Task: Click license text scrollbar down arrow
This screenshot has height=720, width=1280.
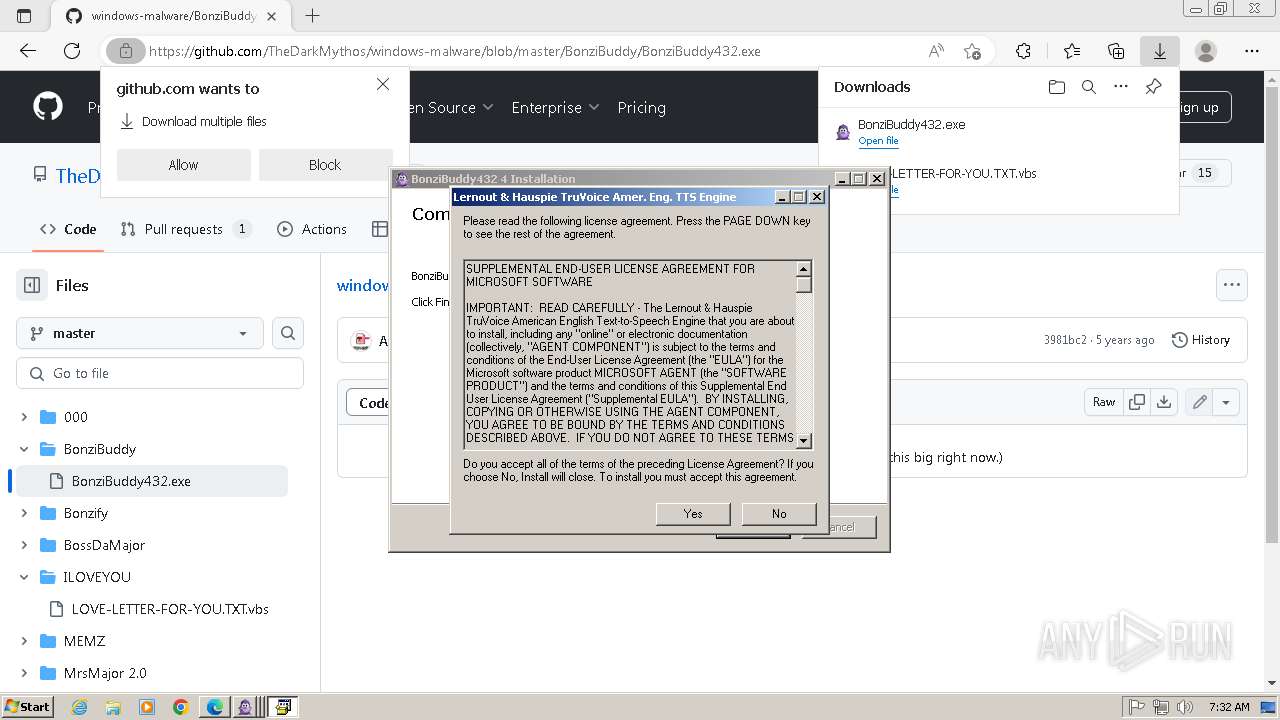Action: click(804, 440)
